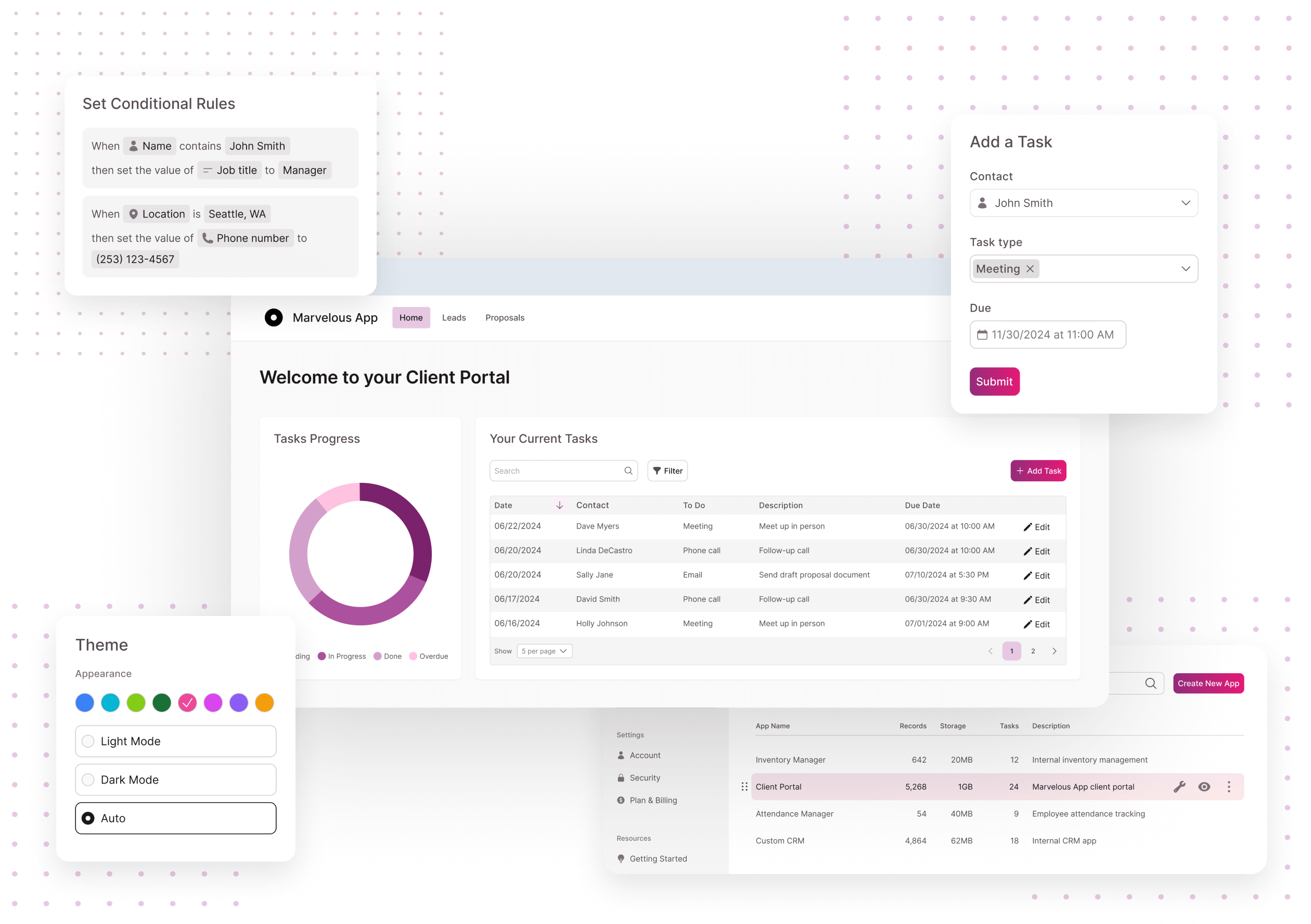1311x924 pixels.
Task: Select the Dark Mode radio option
Action: [x=176, y=779]
